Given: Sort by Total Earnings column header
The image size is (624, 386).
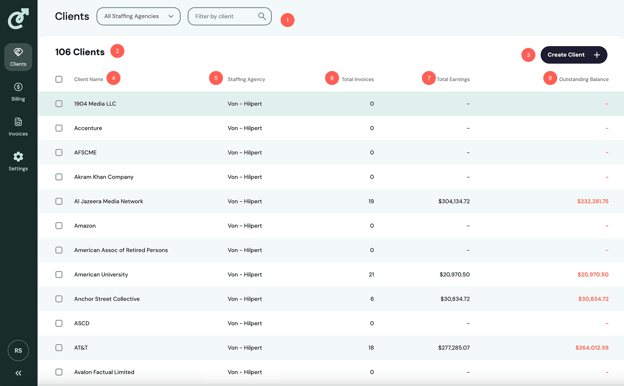Looking at the screenshot, I should (453, 79).
